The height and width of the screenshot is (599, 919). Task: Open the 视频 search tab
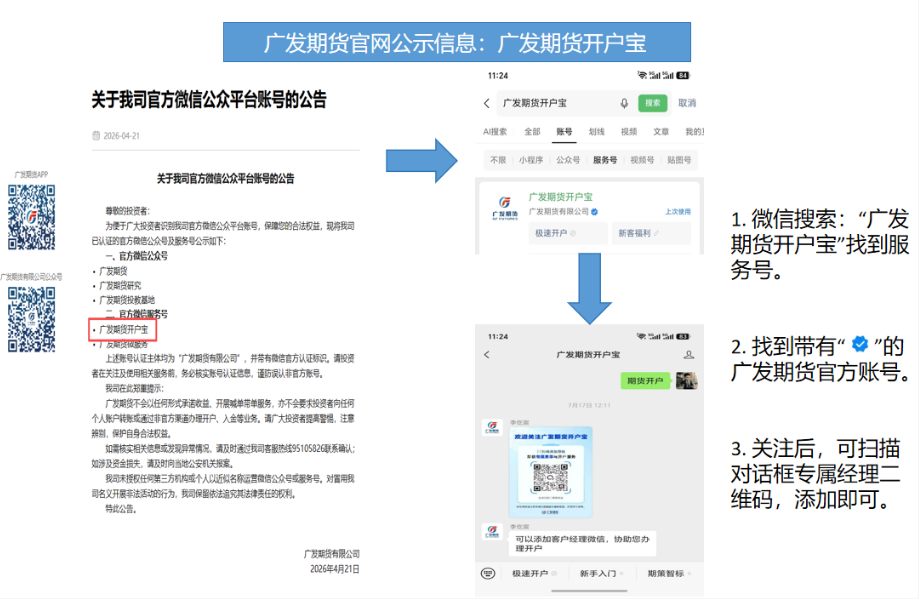coord(629,132)
